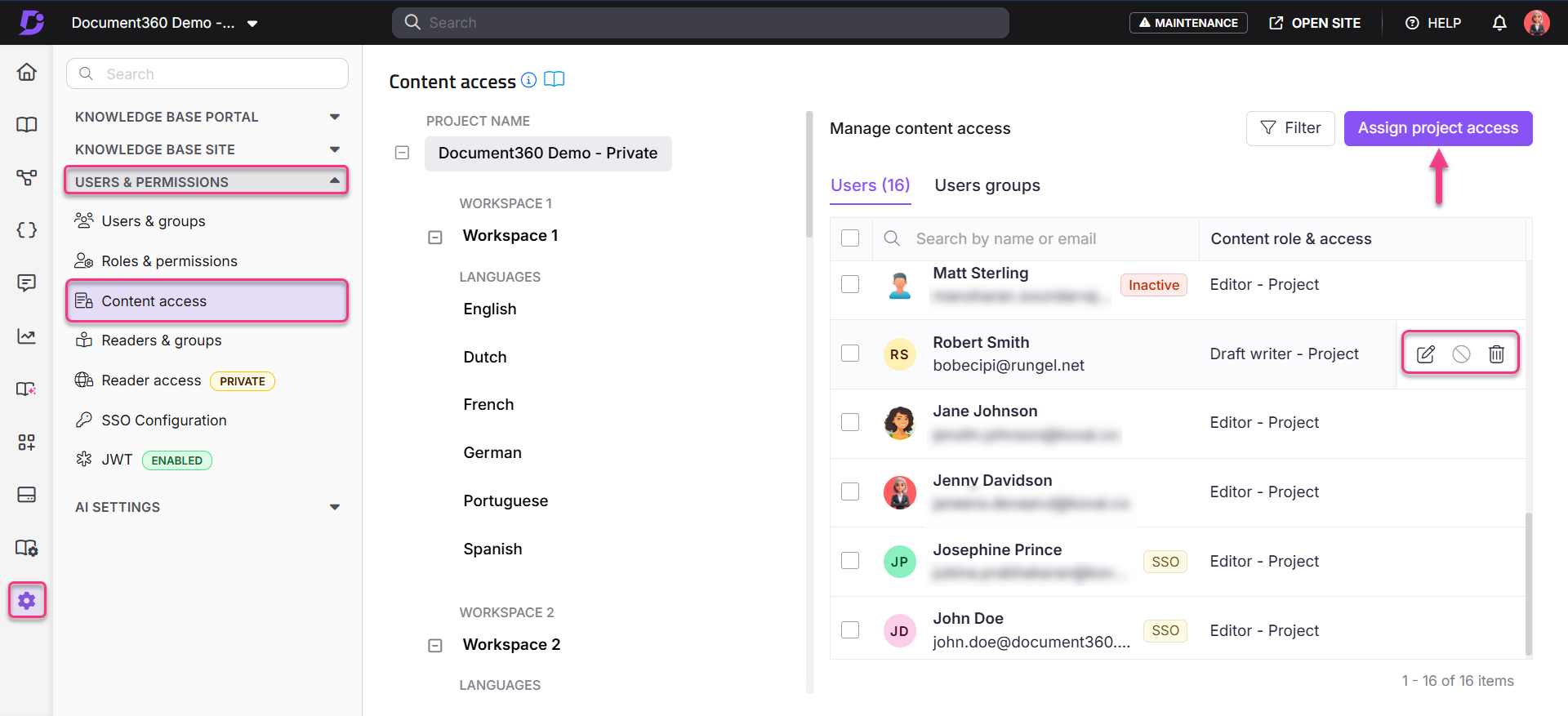Image resolution: width=1568 pixels, height=716 pixels.
Task: Click the JD avatar of John Doe
Action: point(900,631)
